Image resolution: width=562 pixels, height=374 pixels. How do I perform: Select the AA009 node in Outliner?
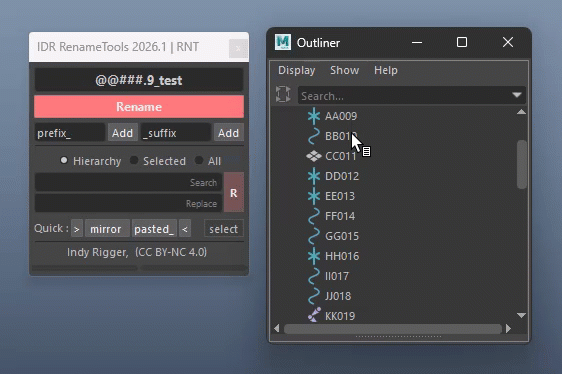pos(341,116)
